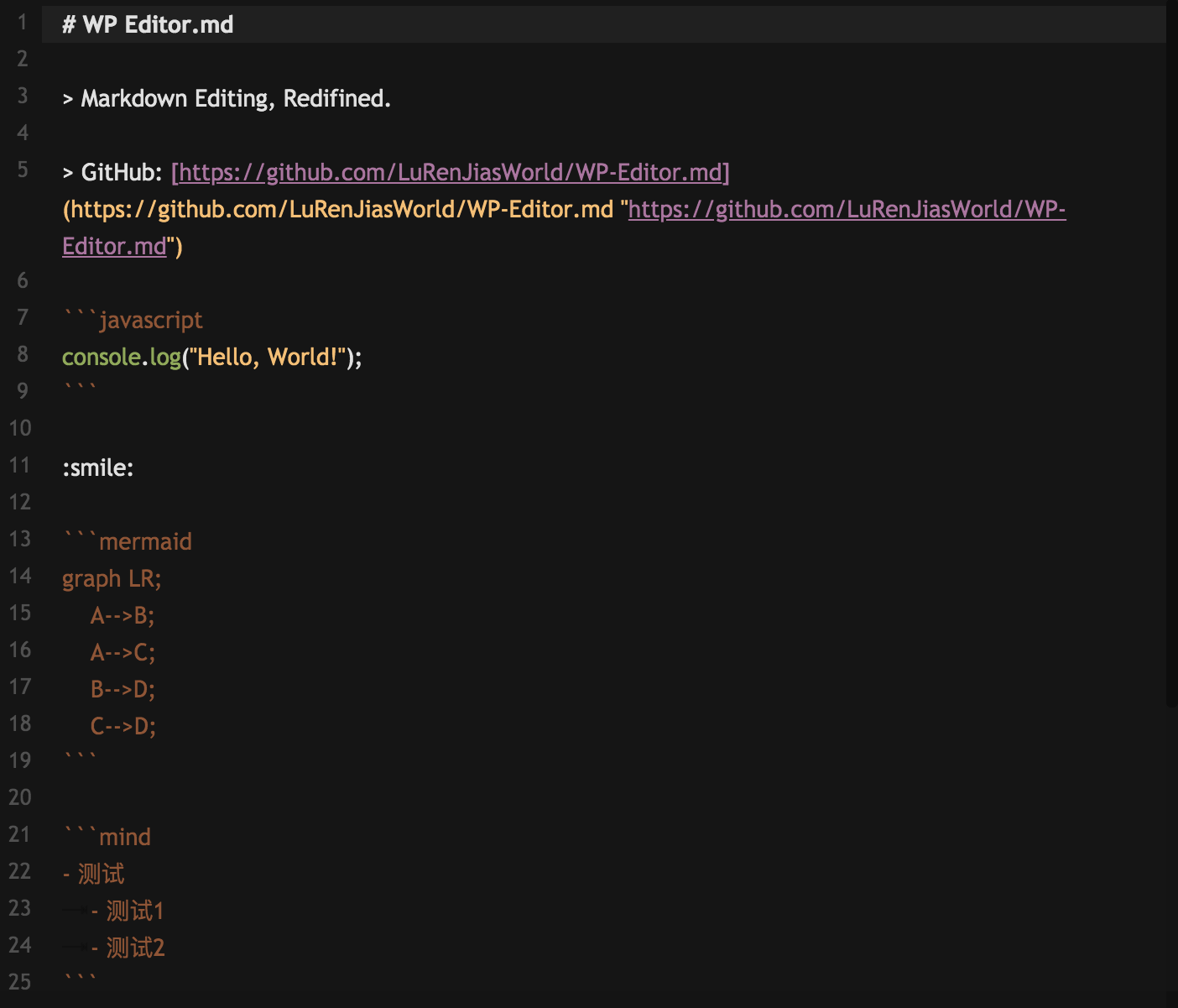Click the word 'console' on line 8
Viewport: 1178px width, 1008px height.
(101, 358)
